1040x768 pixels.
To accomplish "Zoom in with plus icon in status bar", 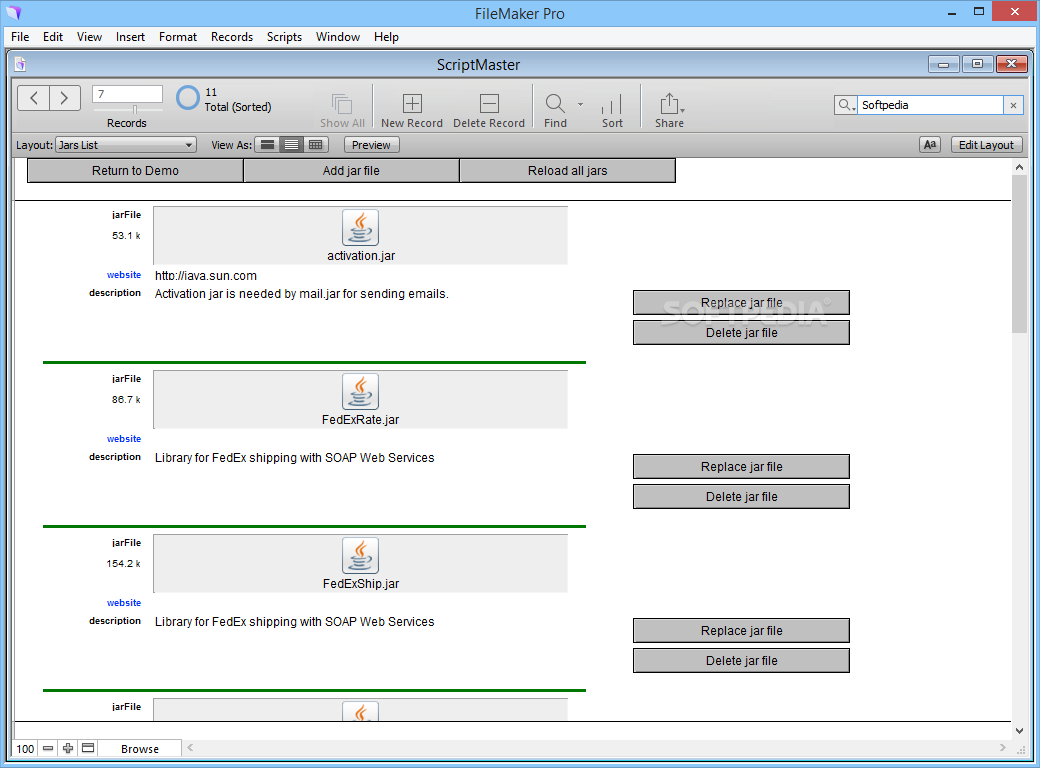I will [x=68, y=748].
